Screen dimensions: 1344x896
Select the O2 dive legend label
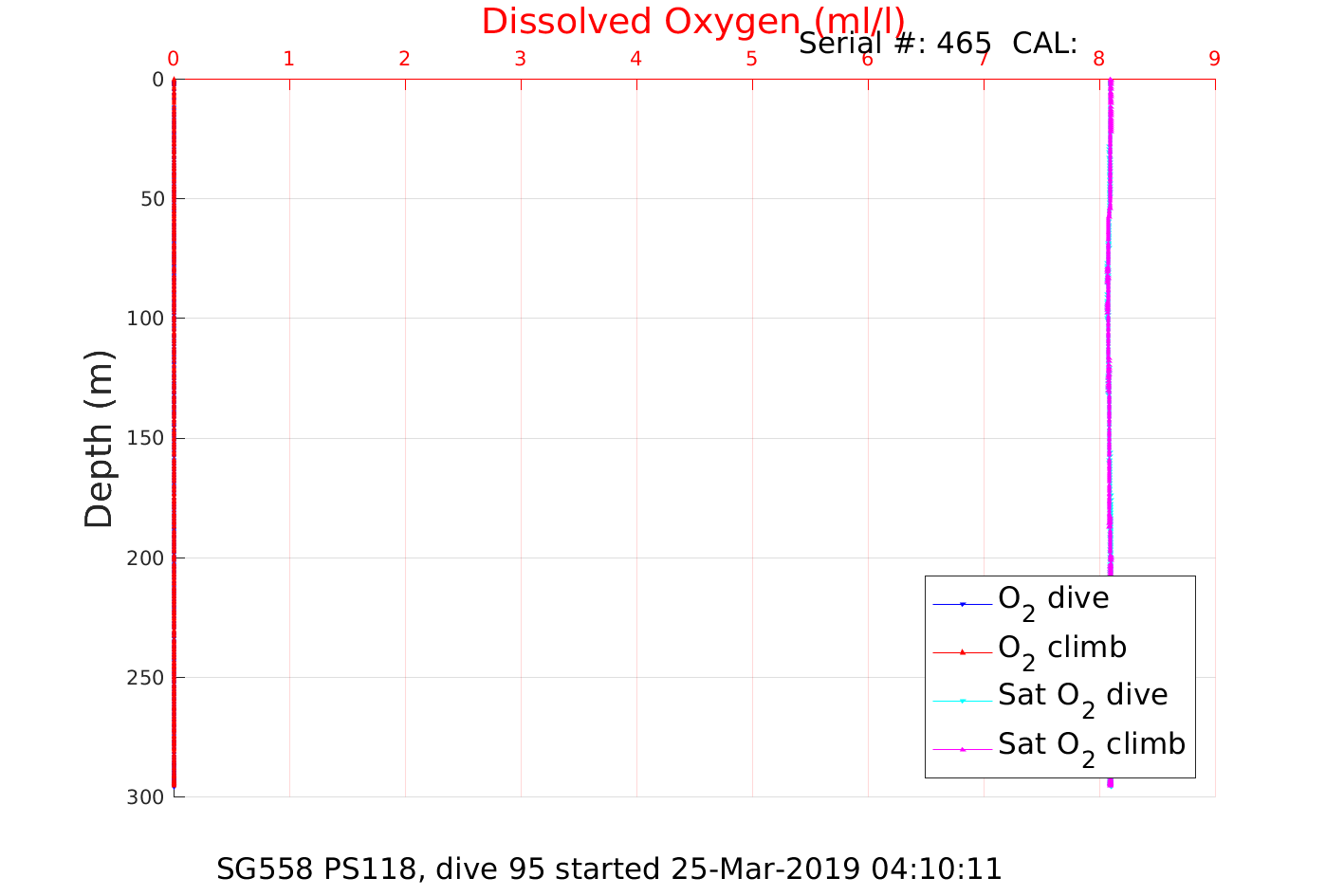1053,599
